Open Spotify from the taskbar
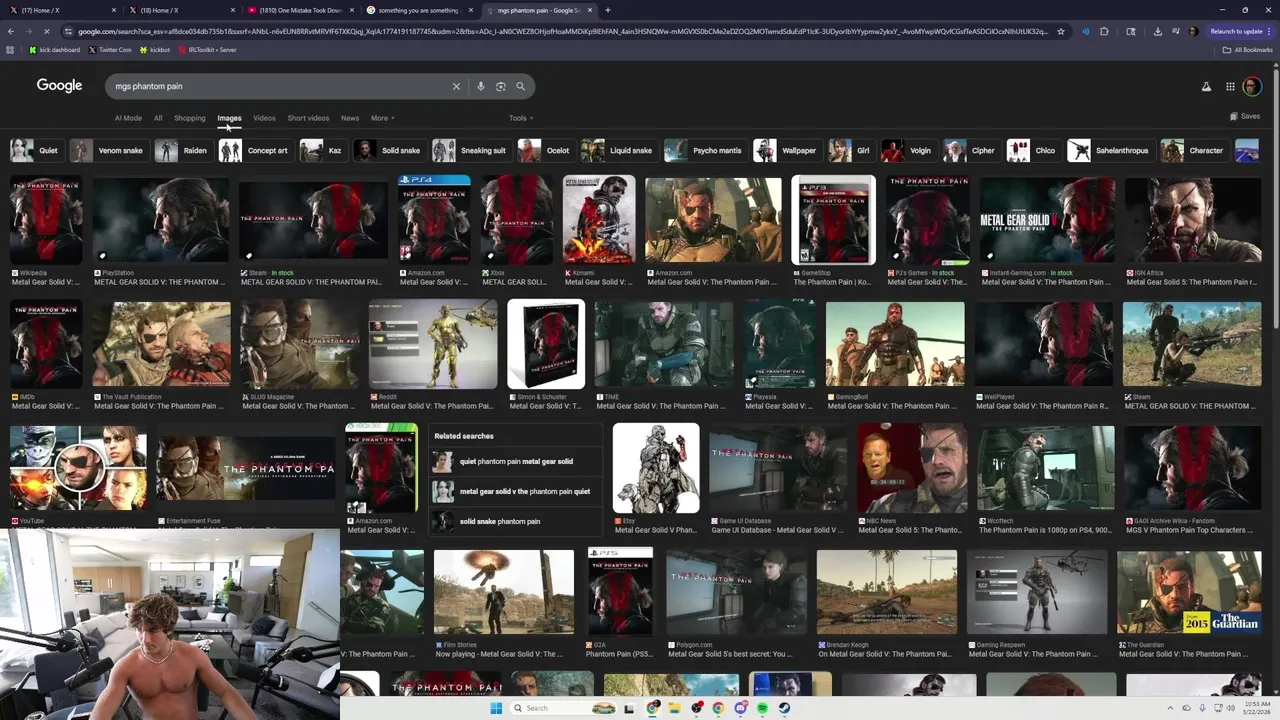The width and height of the screenshot is (1280, 720). click(762, 708)
